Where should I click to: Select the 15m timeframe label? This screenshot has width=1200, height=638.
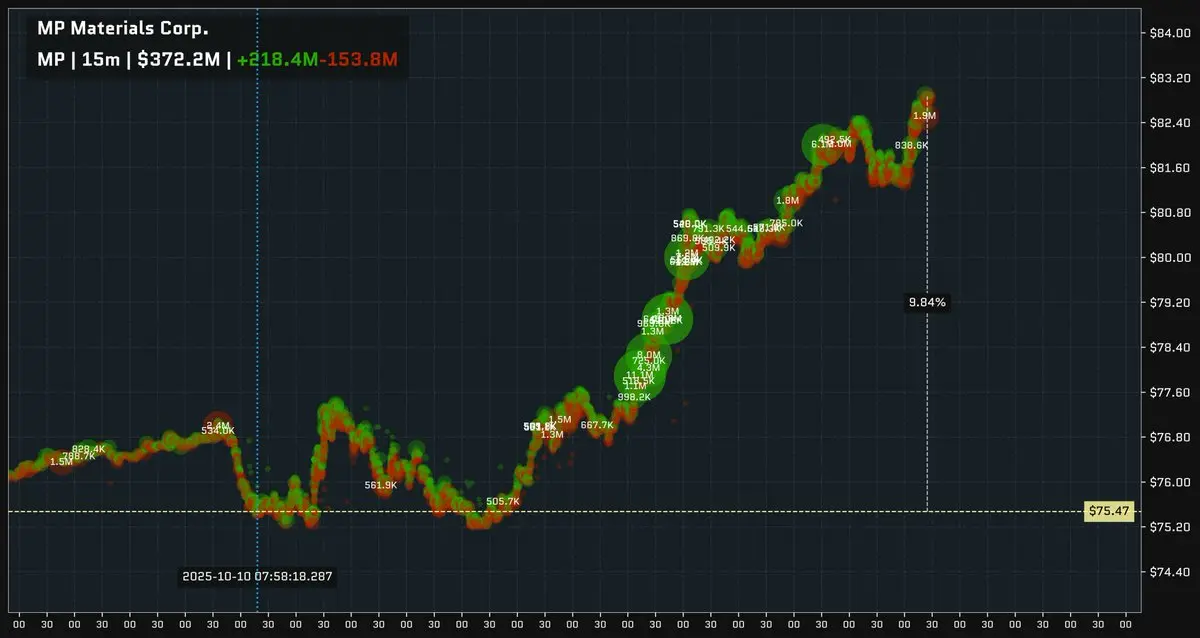(x=103, y=60)
